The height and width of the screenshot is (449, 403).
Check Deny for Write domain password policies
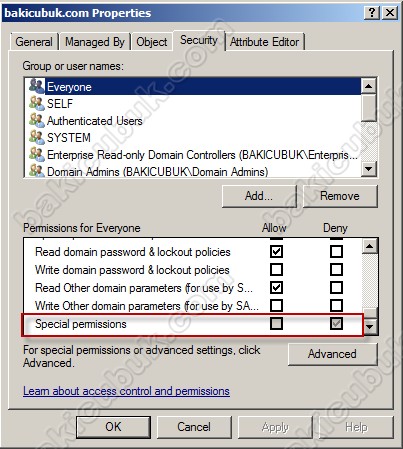(x=336, y=269)
